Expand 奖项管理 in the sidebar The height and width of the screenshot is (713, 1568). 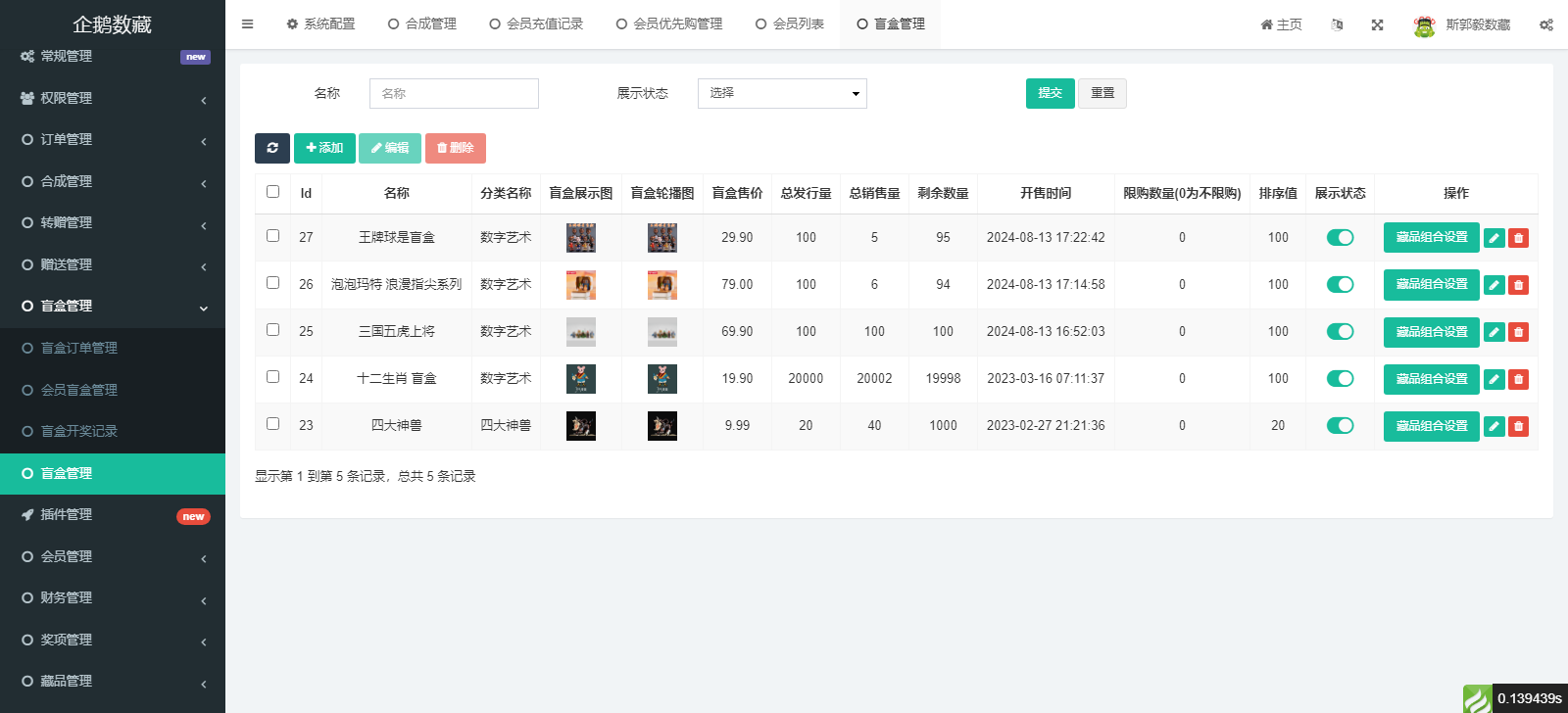[x=113, y=640]
